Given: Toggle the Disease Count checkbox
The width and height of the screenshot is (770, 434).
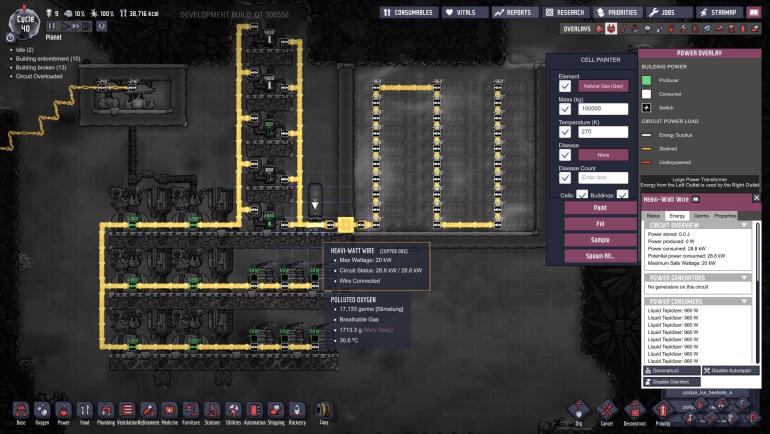Looking at the screenshot, I should tap(565, 177).
